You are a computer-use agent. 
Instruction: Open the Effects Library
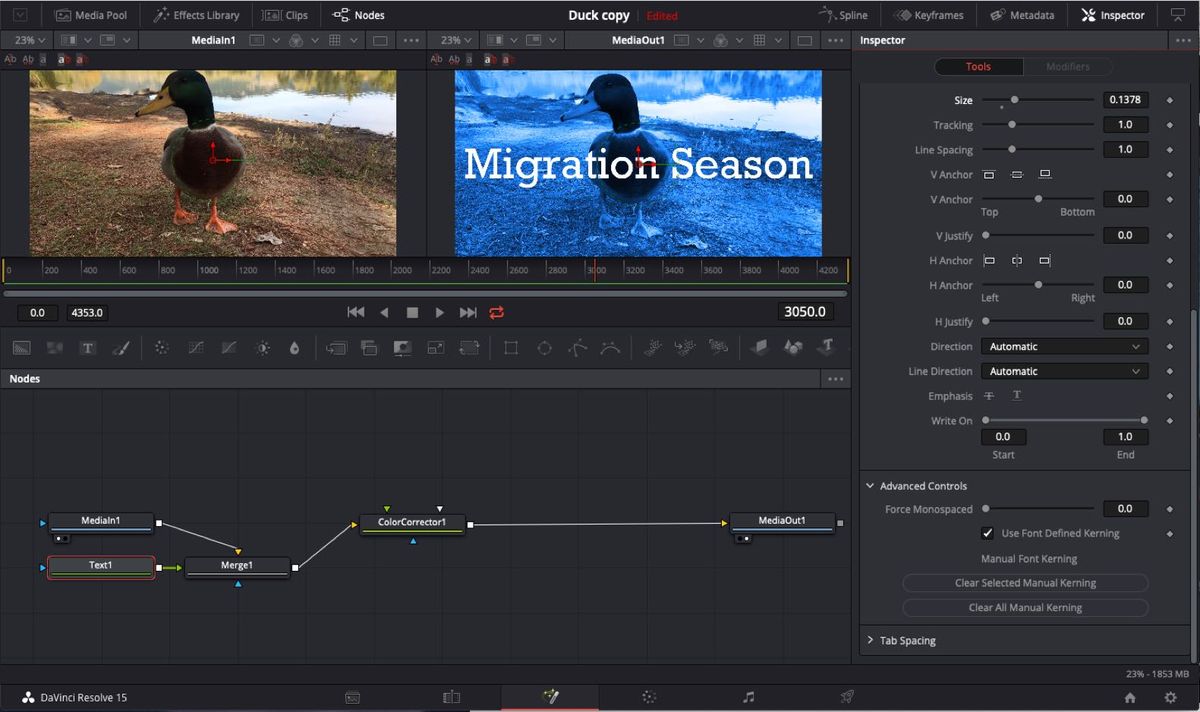(x=196, y=14)
